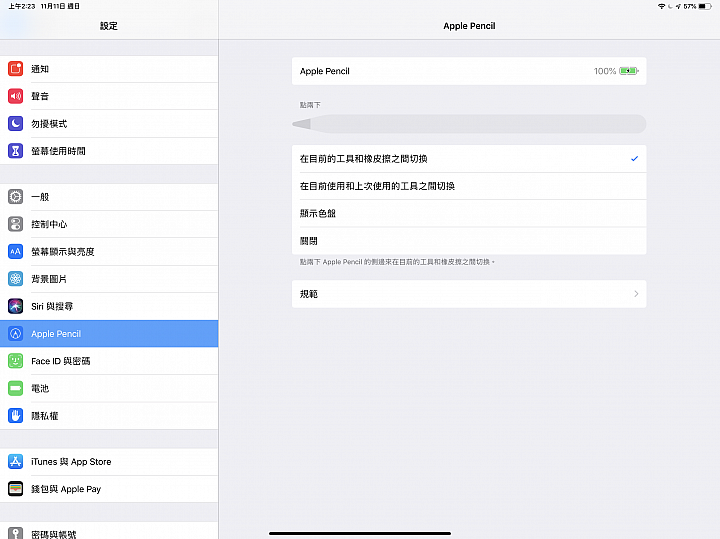Tap the pencil illustration graphic

pos(469,124)
